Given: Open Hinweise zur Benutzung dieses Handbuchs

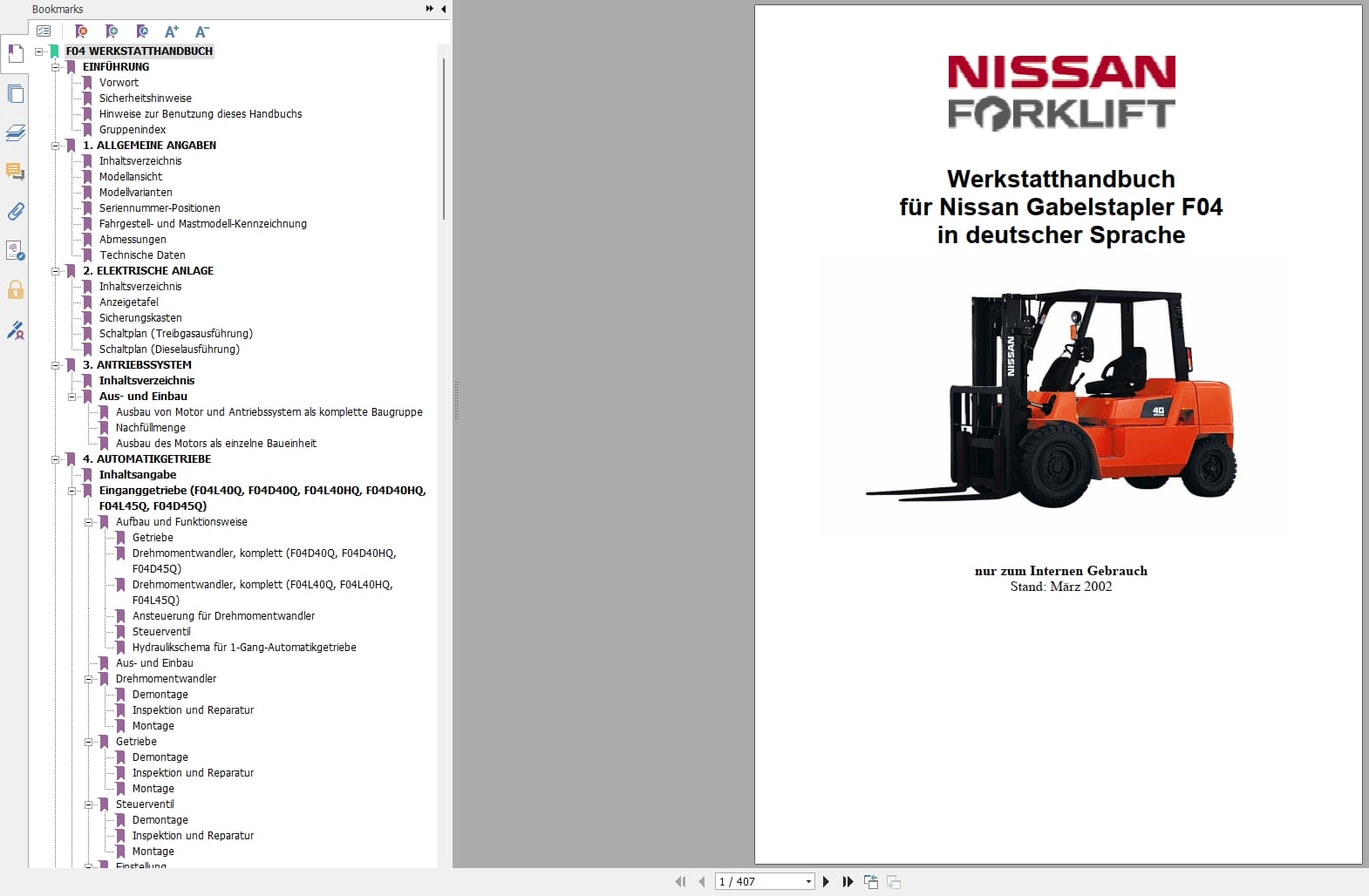Looking at the screenshot, I should tap(201, 114).
